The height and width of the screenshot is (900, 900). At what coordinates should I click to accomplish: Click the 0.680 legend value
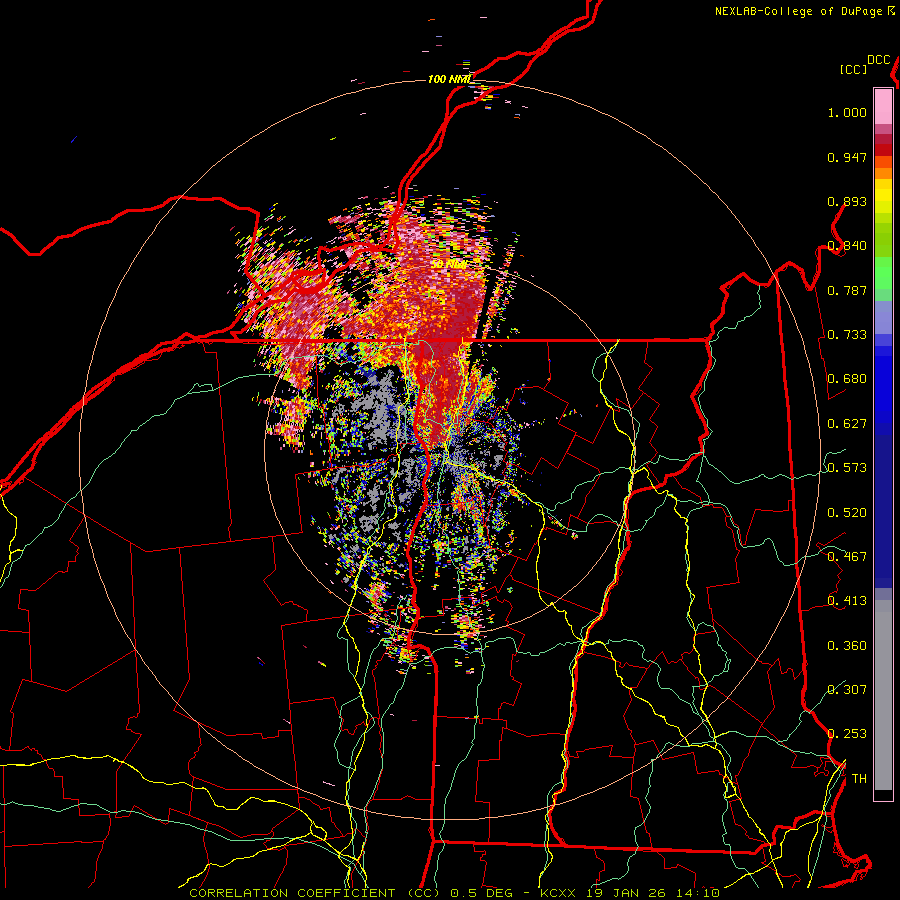pyautogui.click(x=847, y=379)
